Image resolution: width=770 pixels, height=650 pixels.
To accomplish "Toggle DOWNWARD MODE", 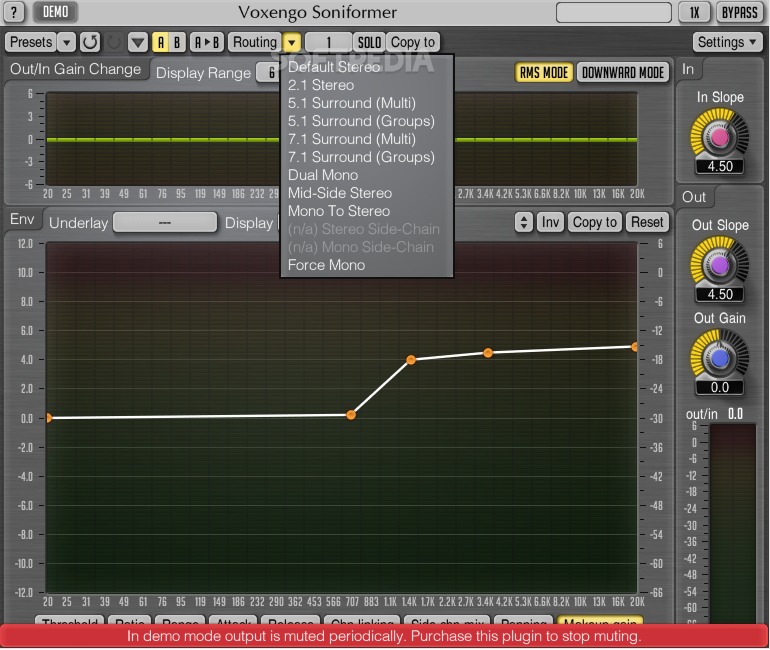I will click(623, 73).
